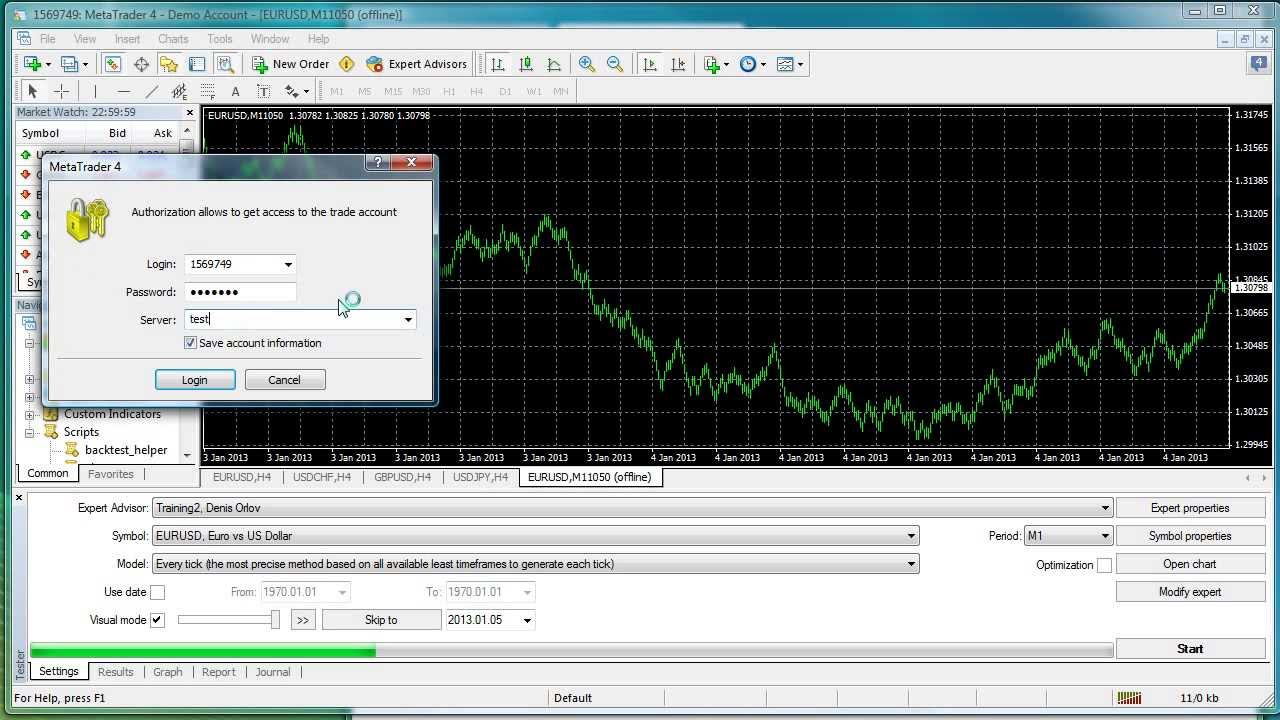The image size is (1280, 720).
Task: Toggle Save account information checkbox
Action: (190, 343)
